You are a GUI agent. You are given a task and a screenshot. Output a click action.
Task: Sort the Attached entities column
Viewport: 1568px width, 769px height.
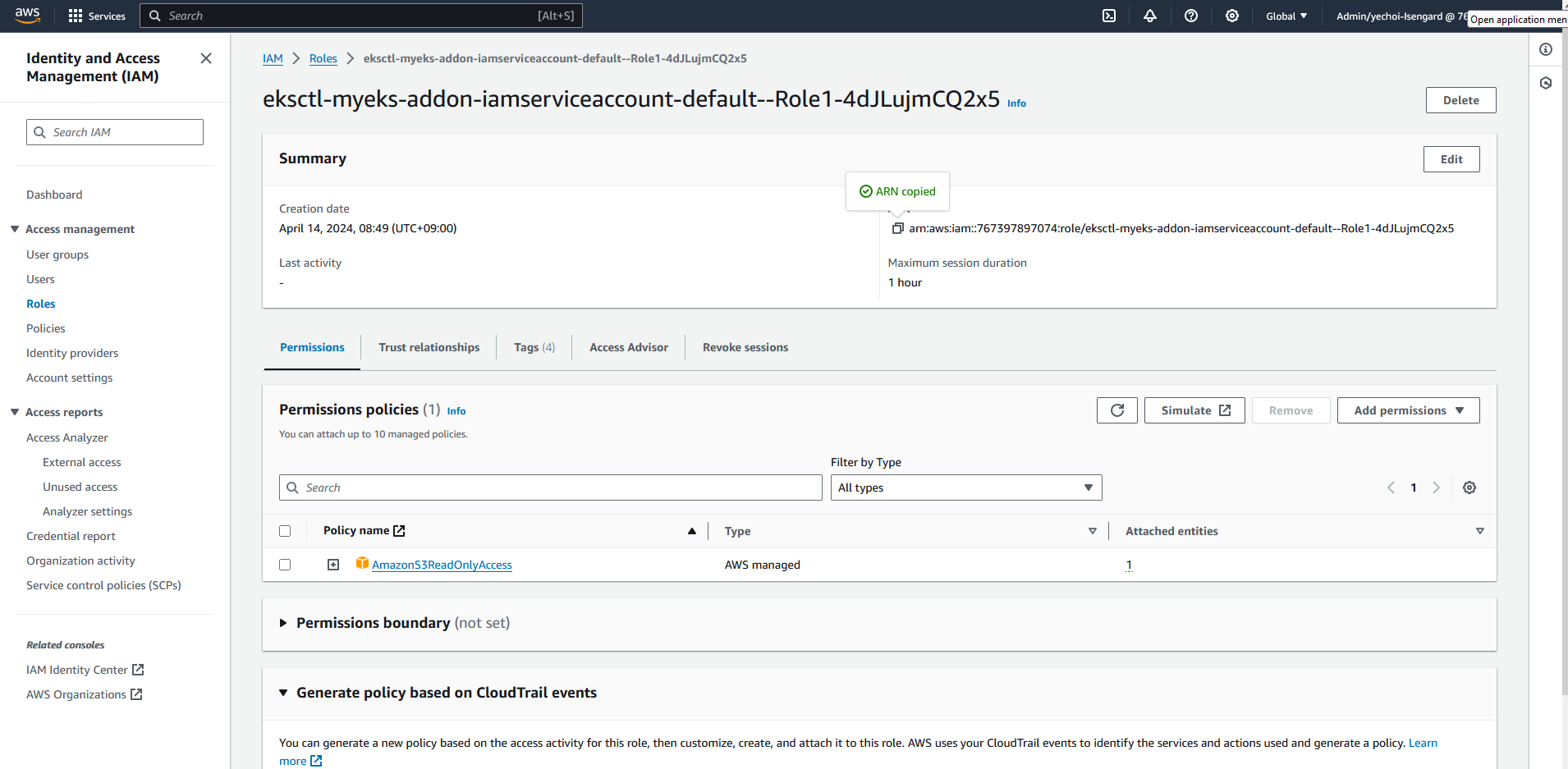1480,531
